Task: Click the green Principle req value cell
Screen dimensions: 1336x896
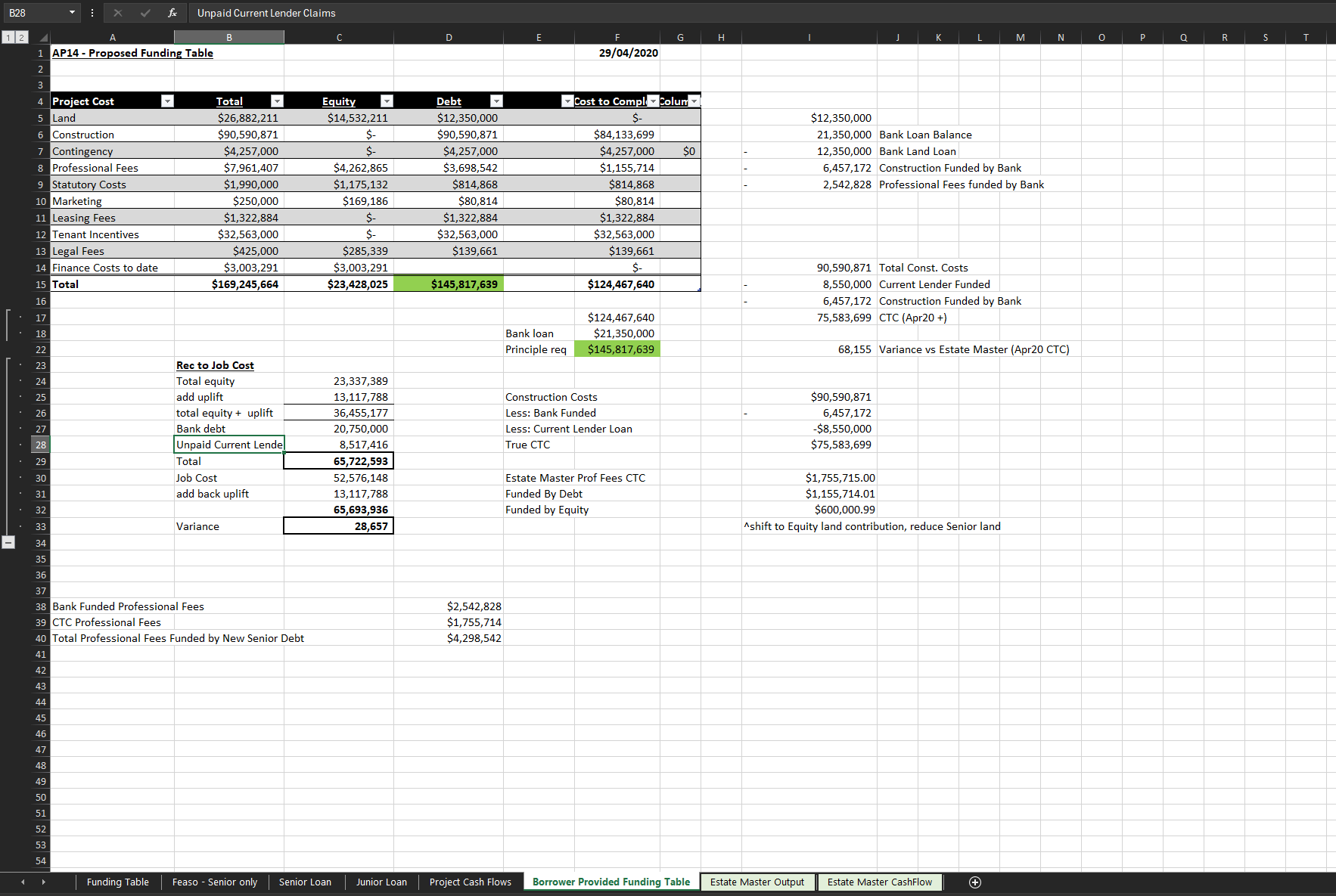Action: click(x=617, y=349)
